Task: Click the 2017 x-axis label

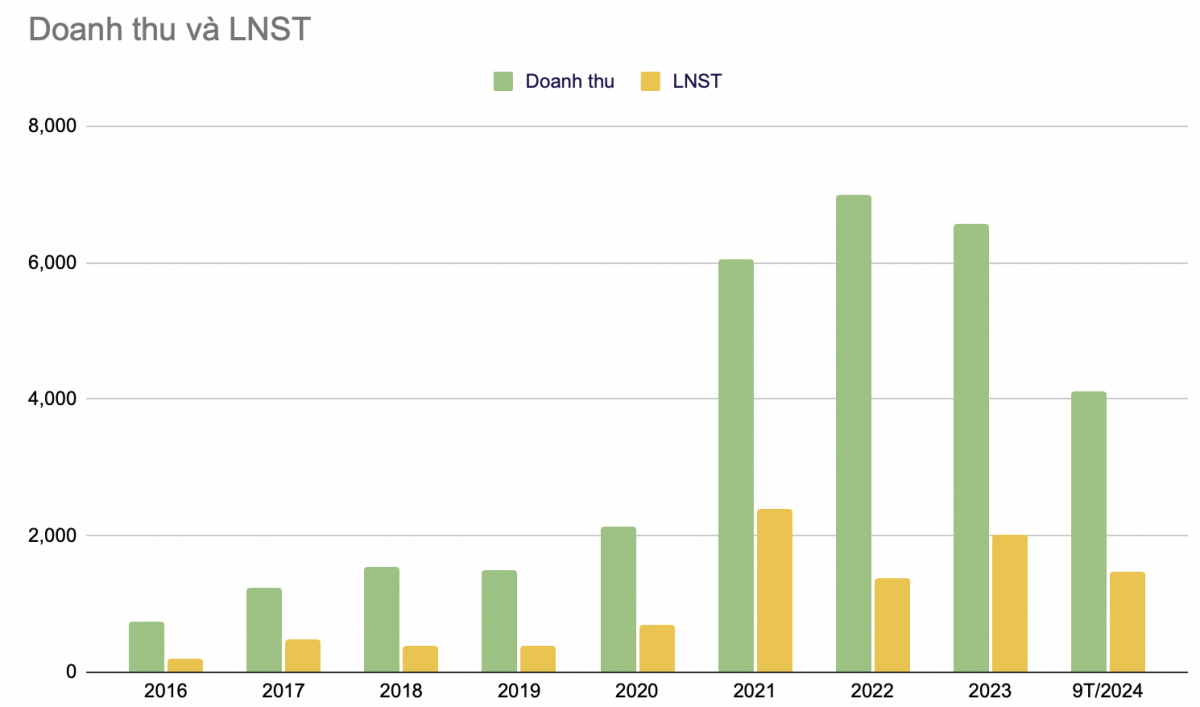Action: [283, 691]
